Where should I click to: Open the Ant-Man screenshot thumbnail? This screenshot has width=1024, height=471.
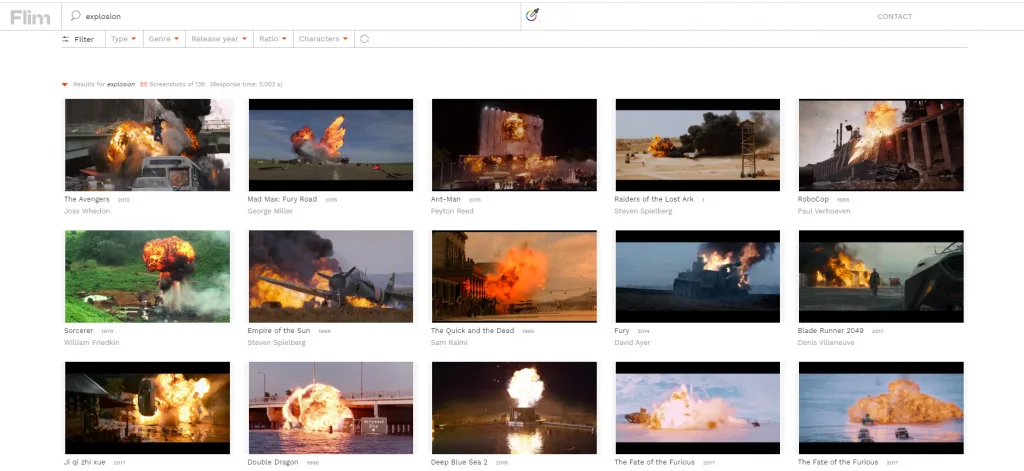tap(515, 145)
